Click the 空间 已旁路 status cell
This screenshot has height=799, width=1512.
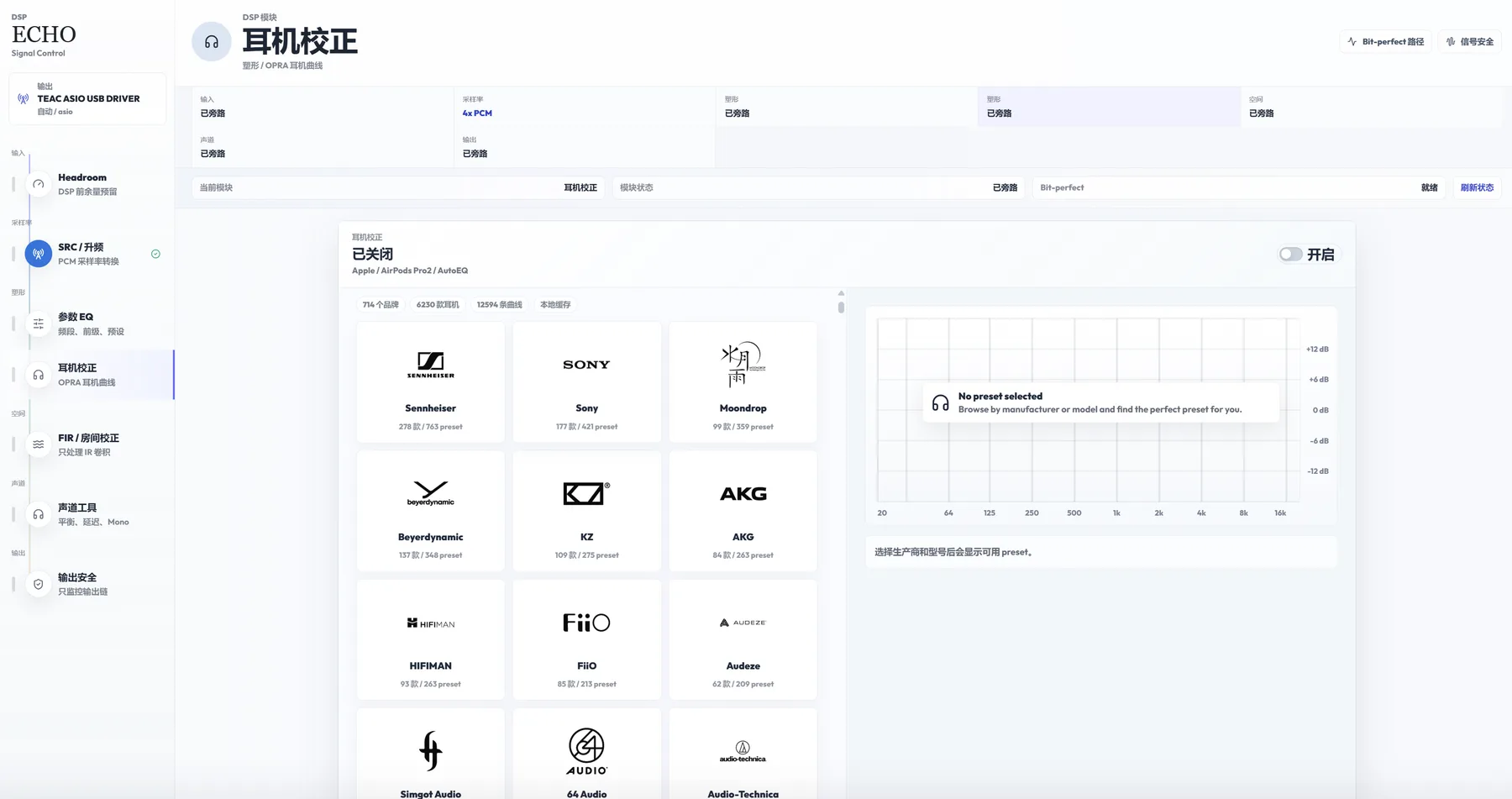1371,107
